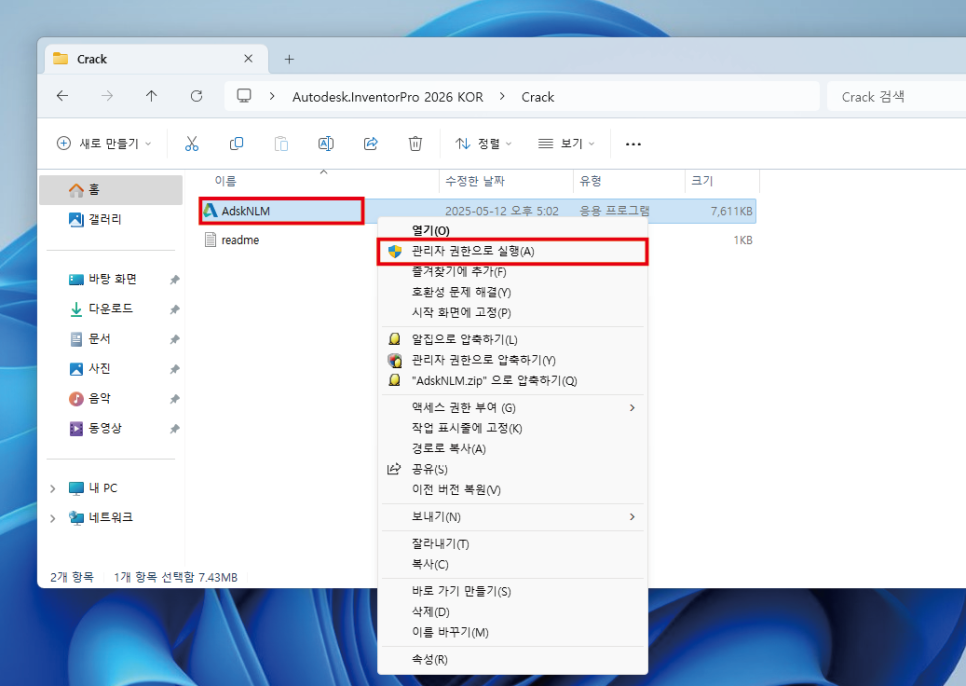Close the Crack tab

click(x=248, y=59)
